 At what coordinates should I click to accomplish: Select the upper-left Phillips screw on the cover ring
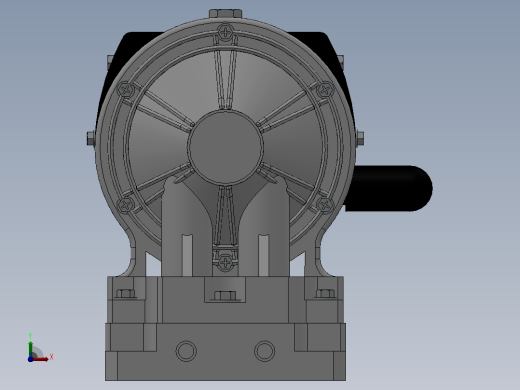click(126, 90)
